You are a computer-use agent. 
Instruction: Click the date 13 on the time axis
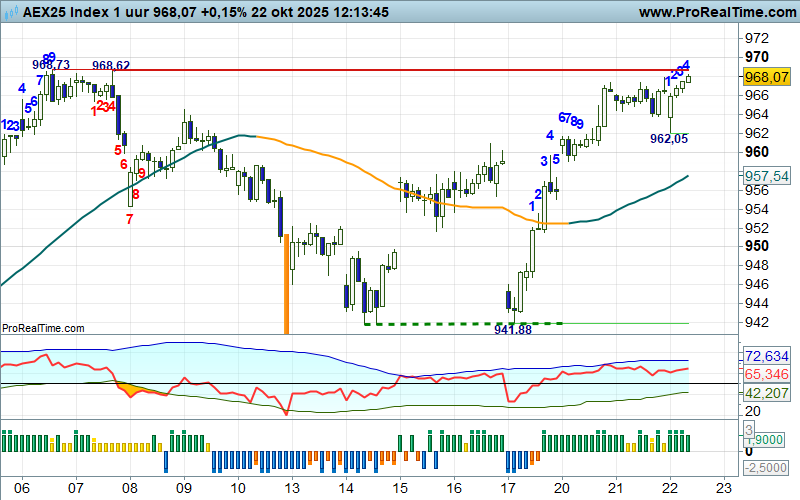click(292, 488)
